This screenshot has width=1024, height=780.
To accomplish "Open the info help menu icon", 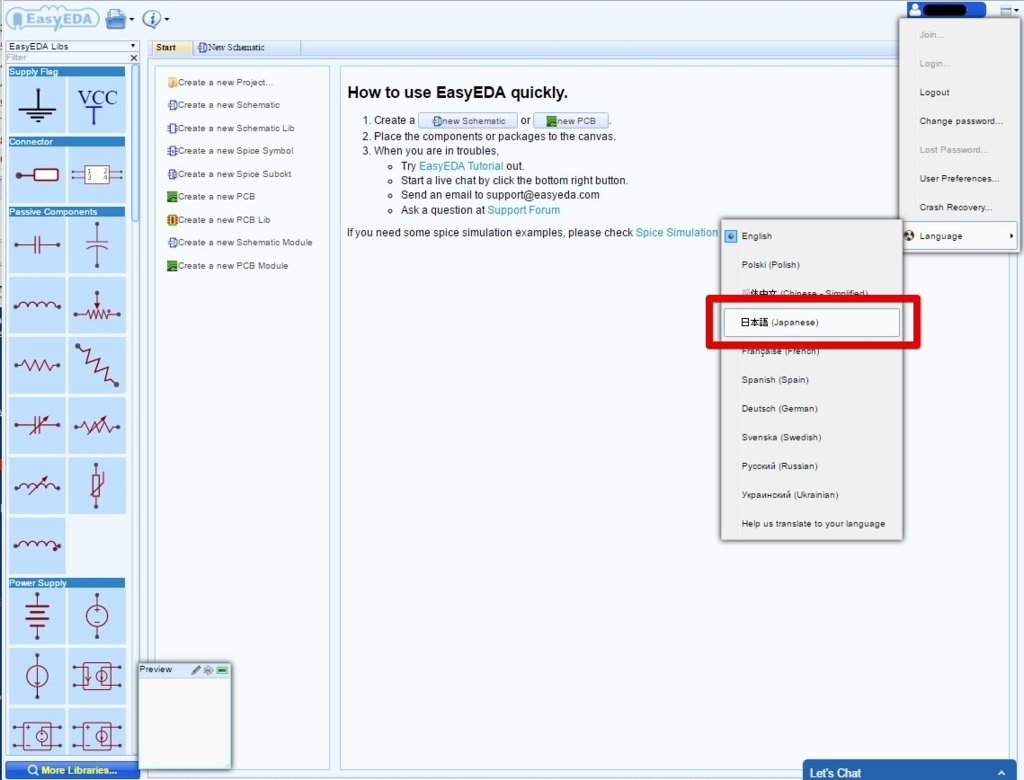I will [155, 19].
